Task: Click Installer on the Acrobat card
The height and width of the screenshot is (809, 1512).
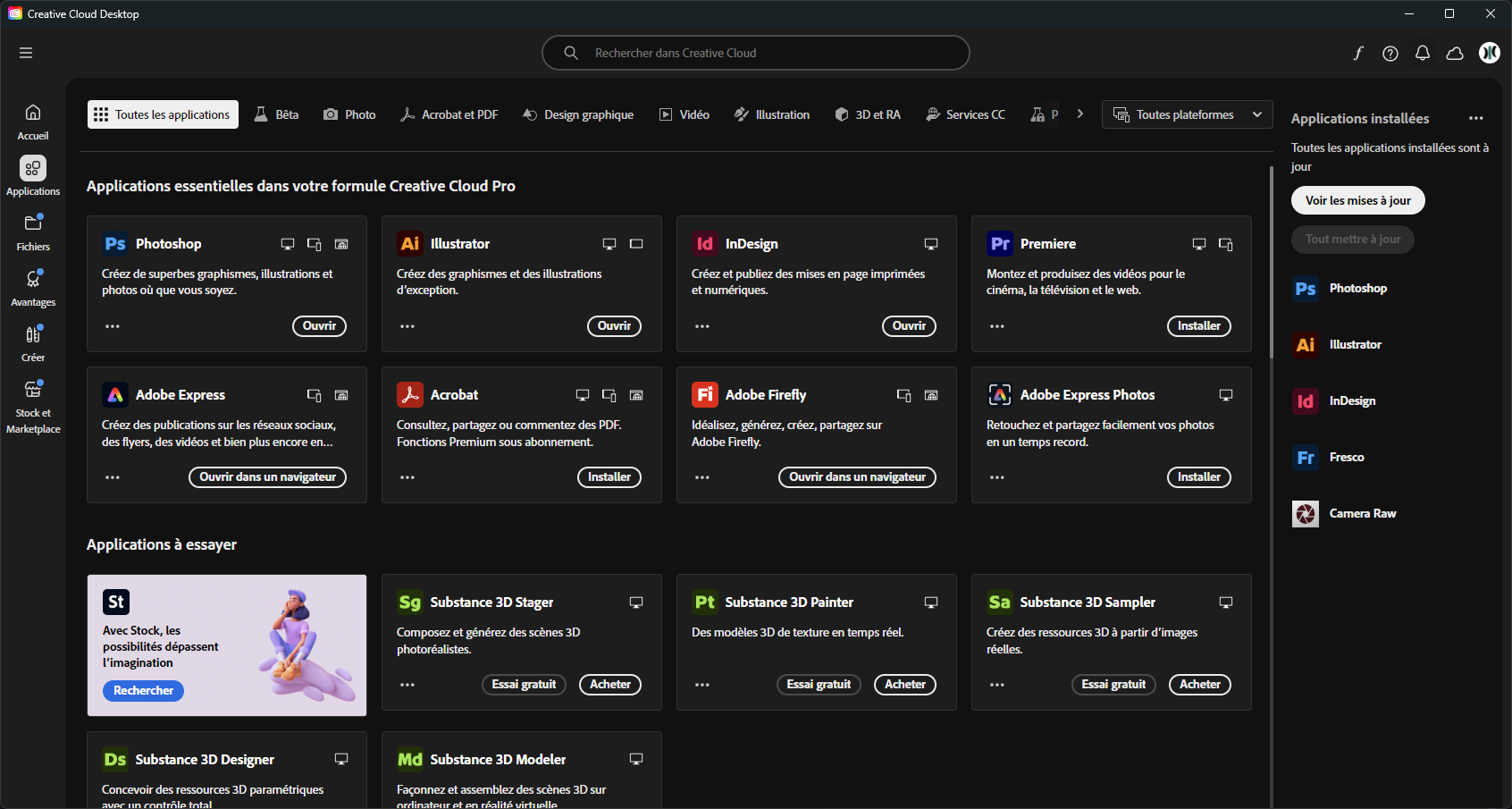Action: pos(609,477)
